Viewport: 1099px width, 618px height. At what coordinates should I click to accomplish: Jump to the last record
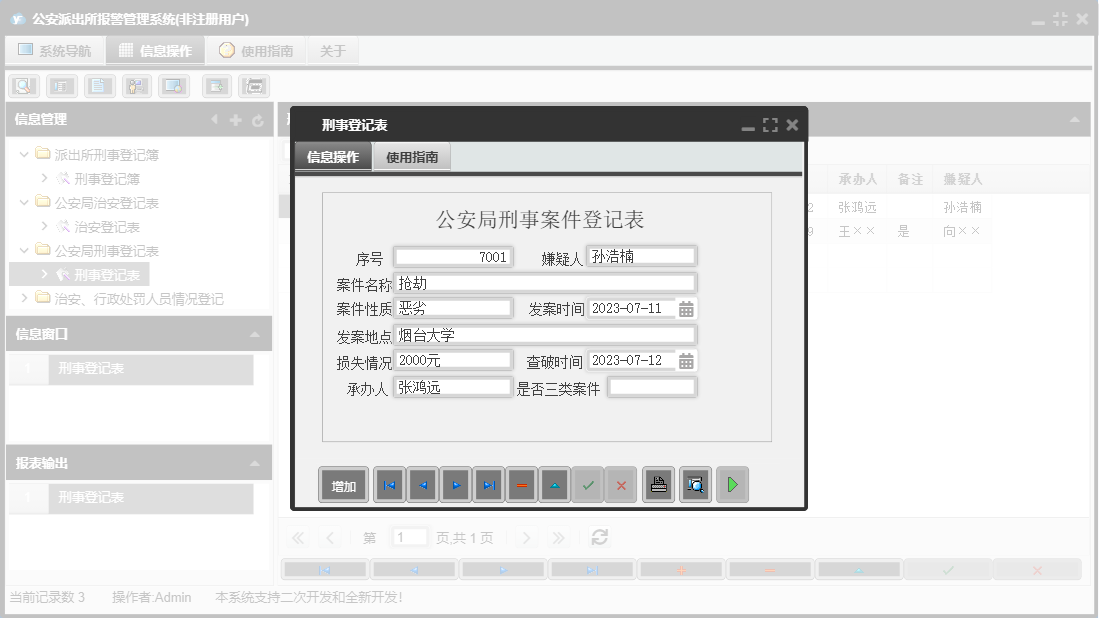pos(486,485)
